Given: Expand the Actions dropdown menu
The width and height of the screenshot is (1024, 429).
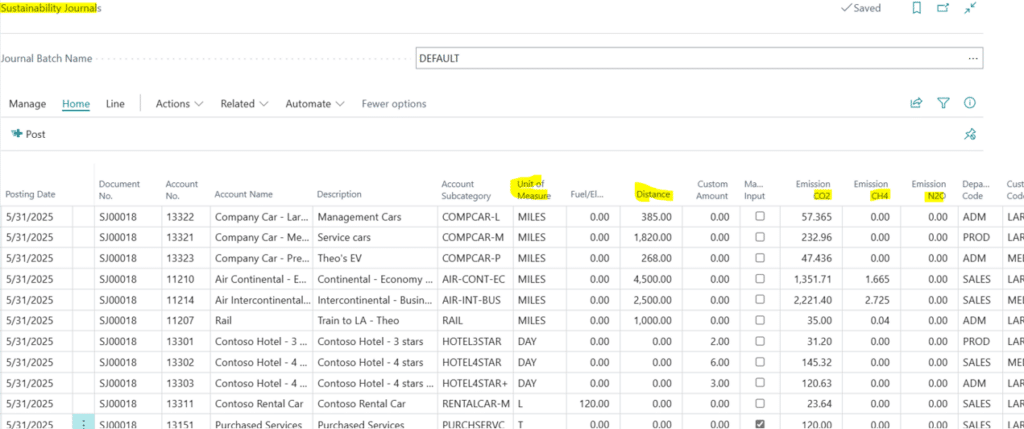Looking at the screenshot, I should coord(180,103).
